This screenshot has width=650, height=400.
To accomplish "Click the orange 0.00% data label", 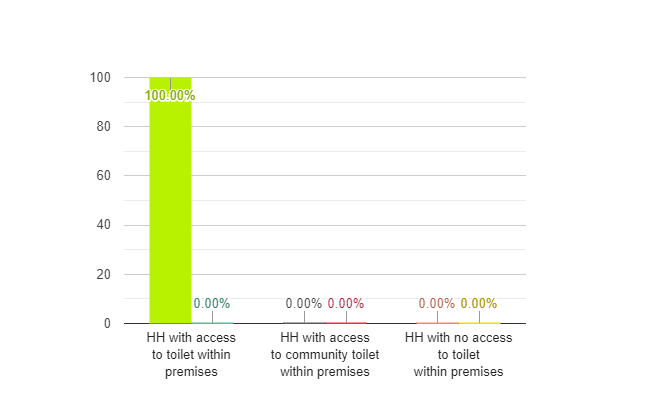I will 437,303.
